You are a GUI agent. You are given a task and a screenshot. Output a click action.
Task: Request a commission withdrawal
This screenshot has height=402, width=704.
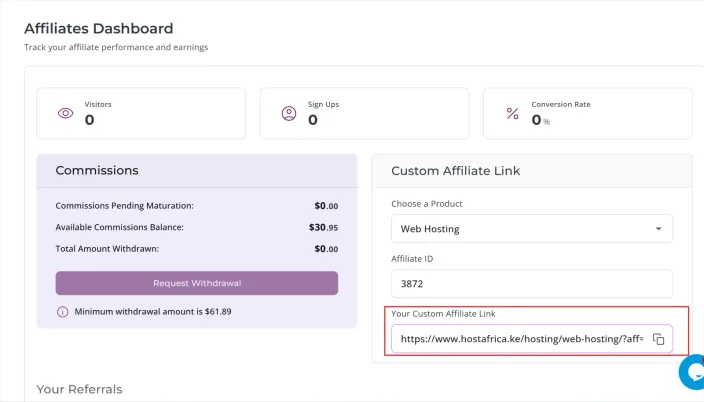(x=197, y=283)
